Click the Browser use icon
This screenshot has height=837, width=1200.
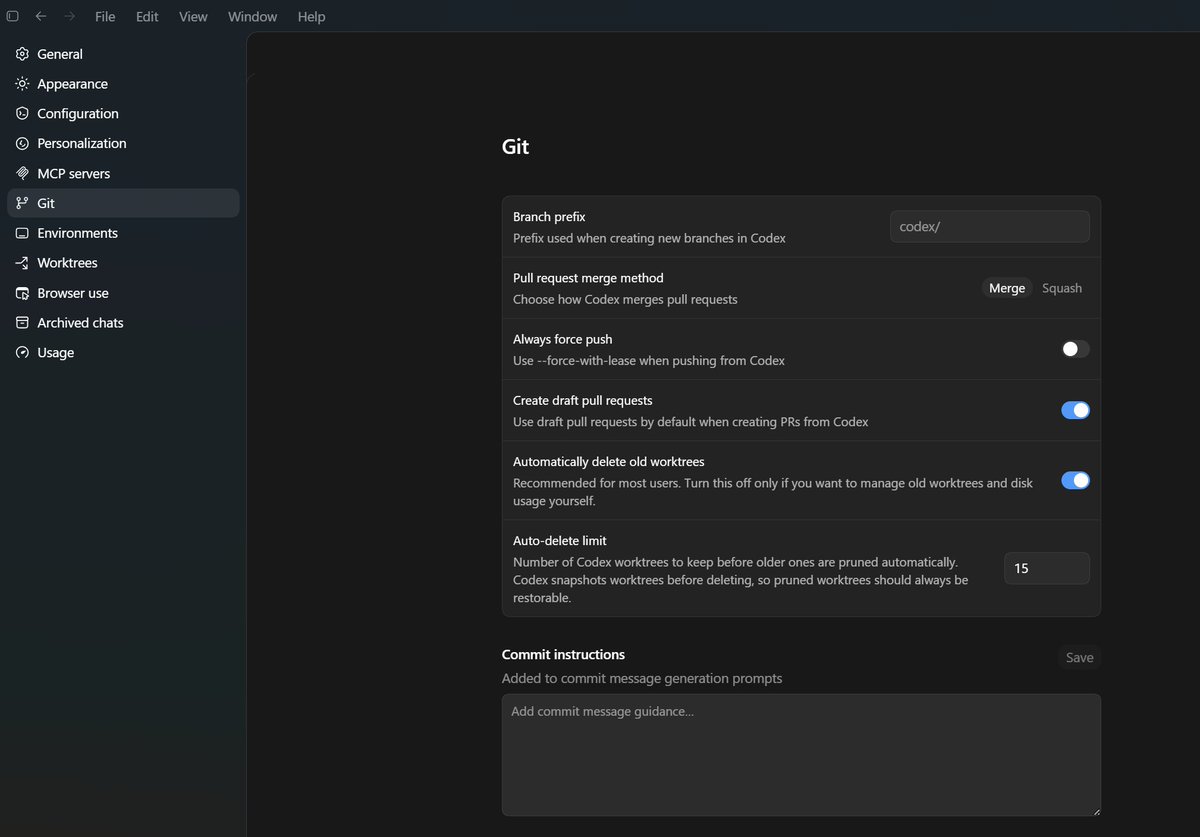coord(22,293)
